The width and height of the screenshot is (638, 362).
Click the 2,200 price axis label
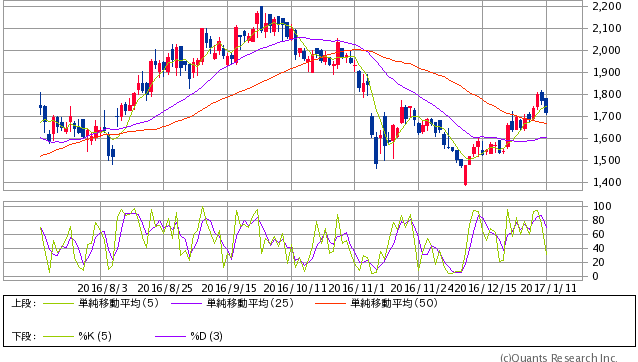(x=607, y=7)
